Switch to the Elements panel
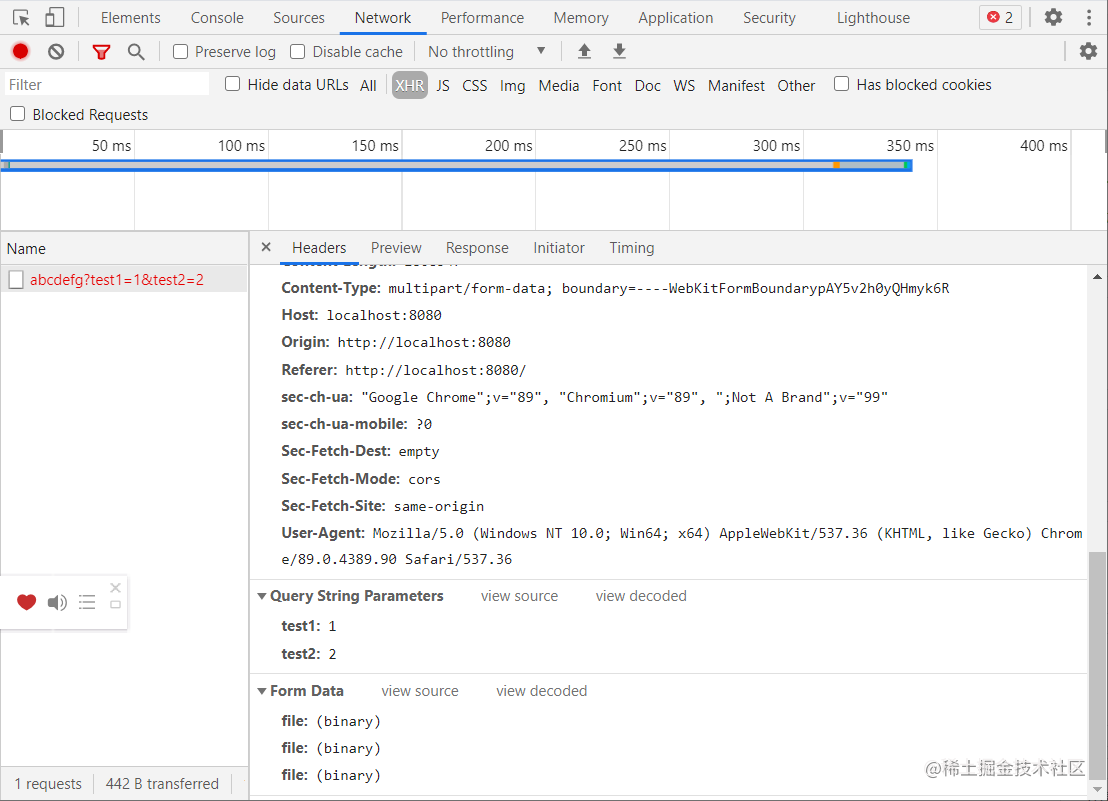1108x801 pixels. point(131,18)
